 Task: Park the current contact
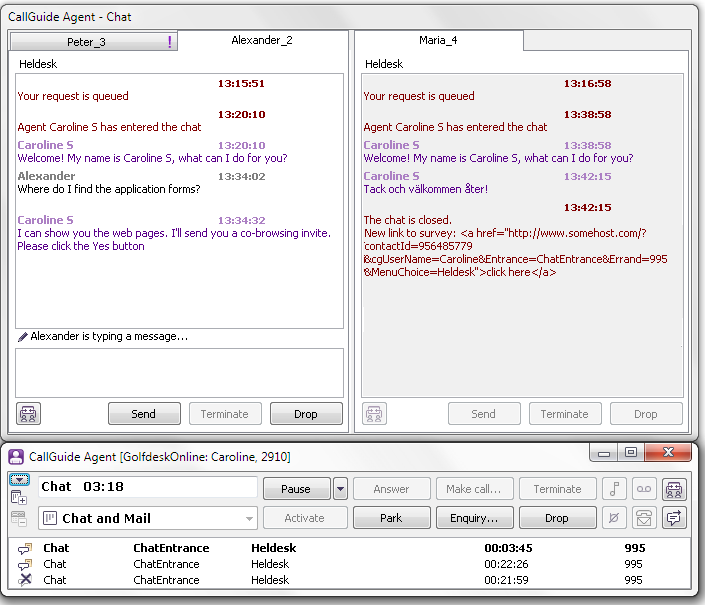(x=391, y=518)
